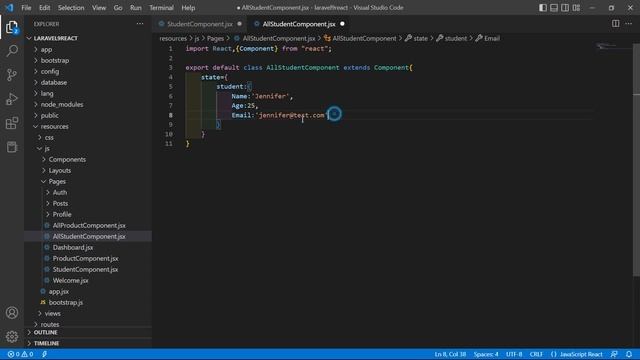Collapse the Pages folder
The image size is (640, 360).
57,181
